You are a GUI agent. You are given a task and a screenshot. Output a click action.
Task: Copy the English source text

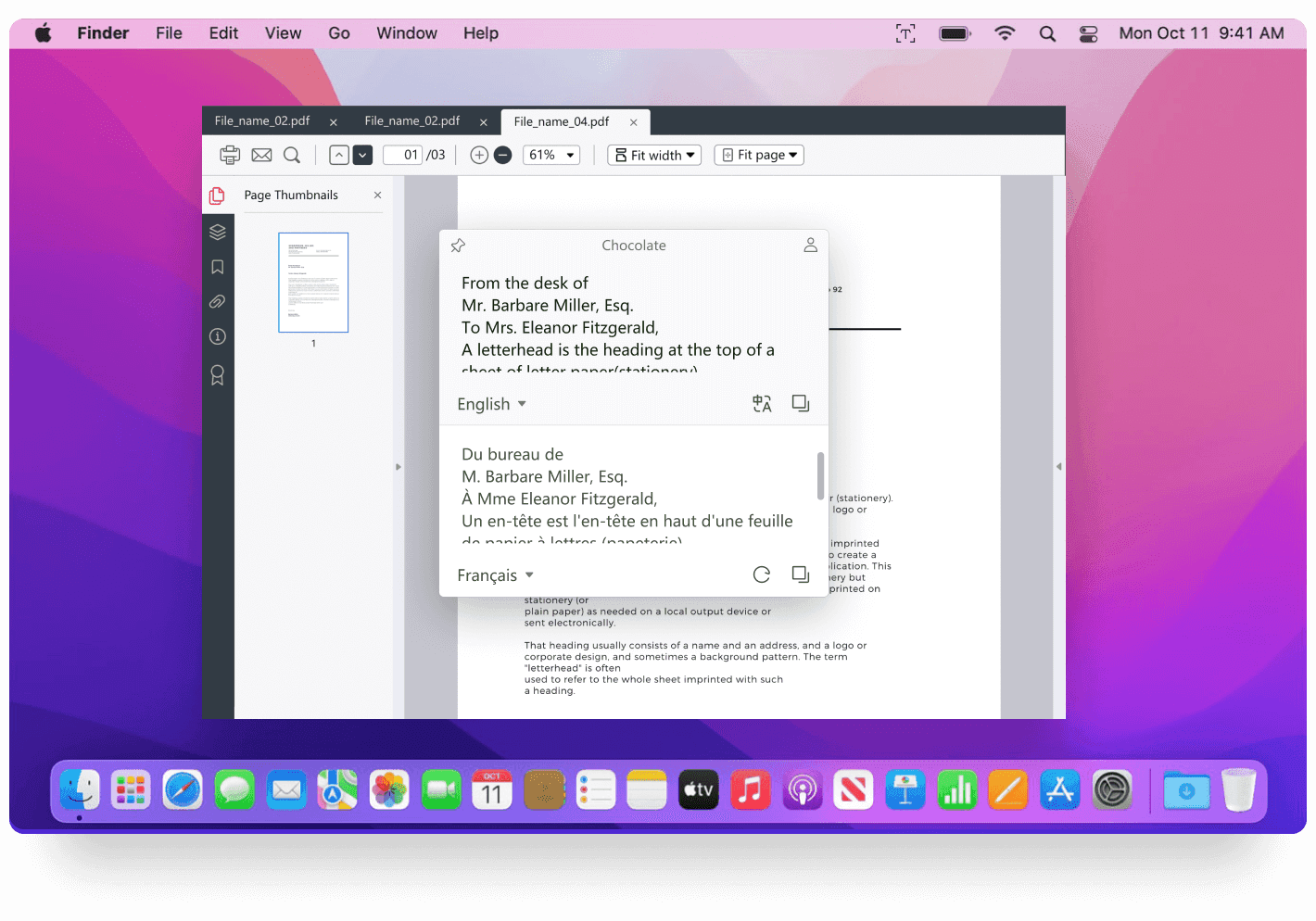(800, 403)
